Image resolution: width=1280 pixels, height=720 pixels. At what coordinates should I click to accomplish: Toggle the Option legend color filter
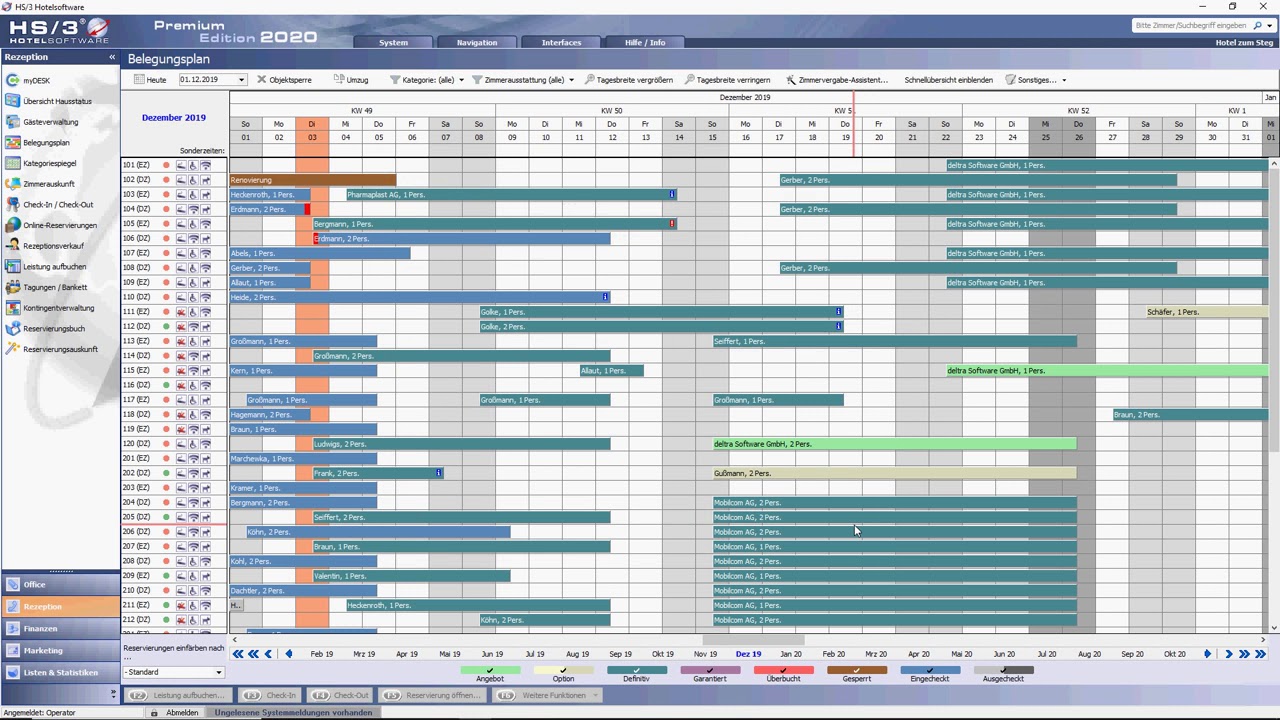[x=563, y=671]
